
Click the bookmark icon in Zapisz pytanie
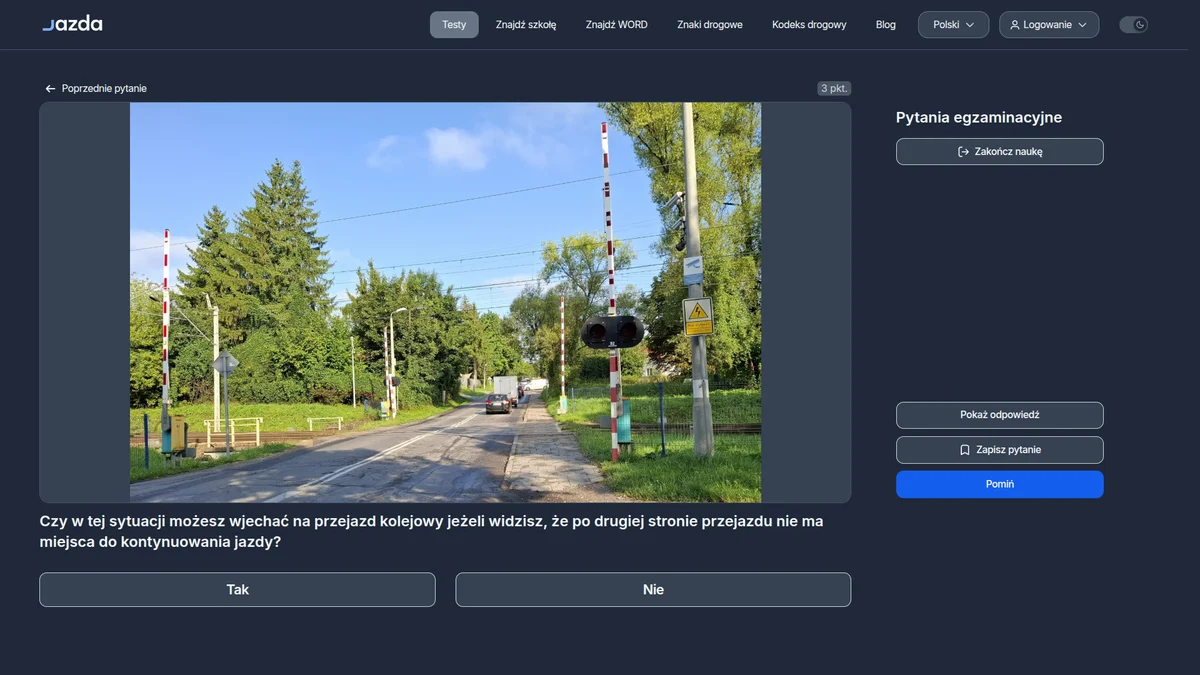click(x=965, y=450)
